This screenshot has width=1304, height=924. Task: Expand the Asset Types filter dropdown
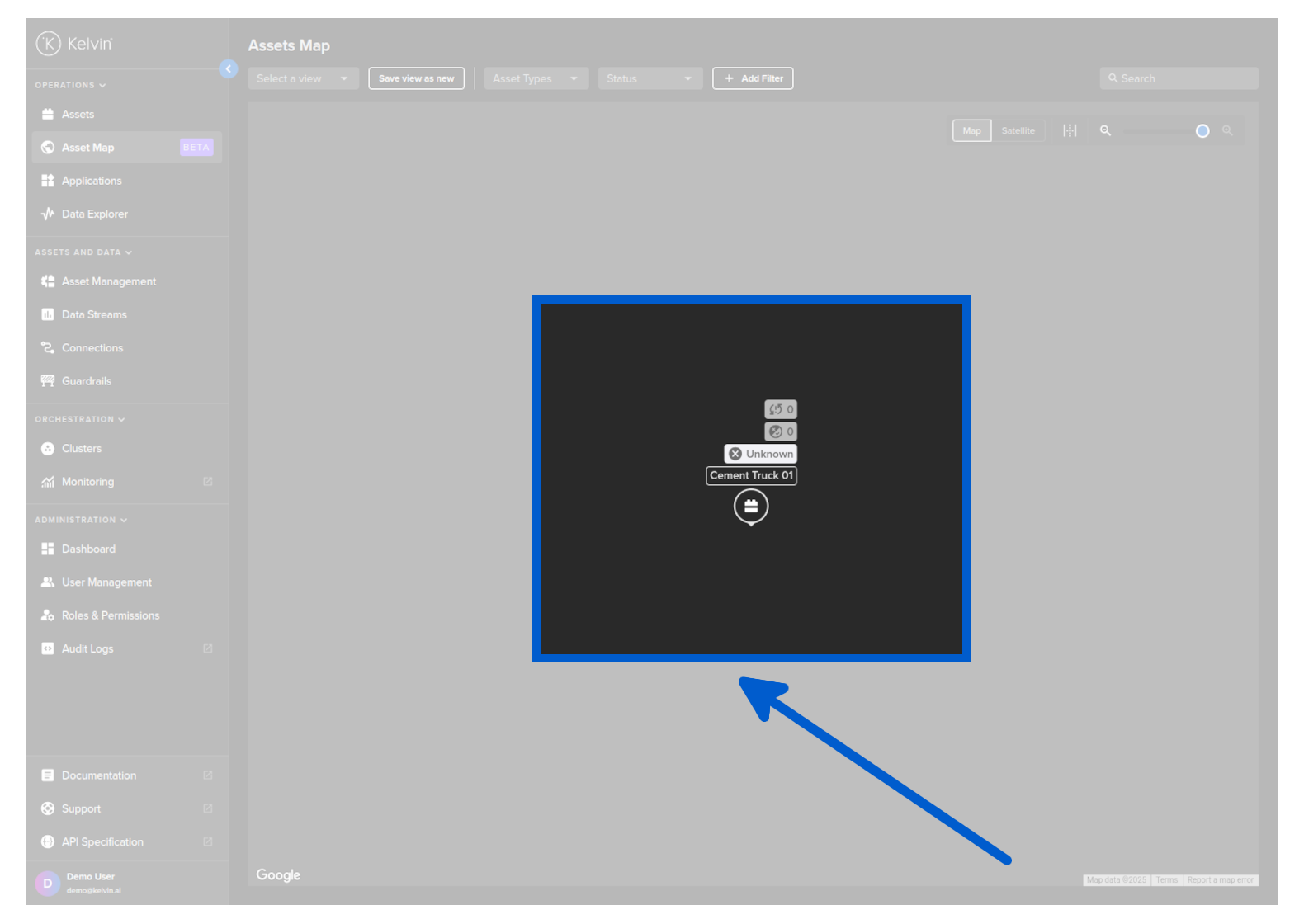[x=536, y=78]
